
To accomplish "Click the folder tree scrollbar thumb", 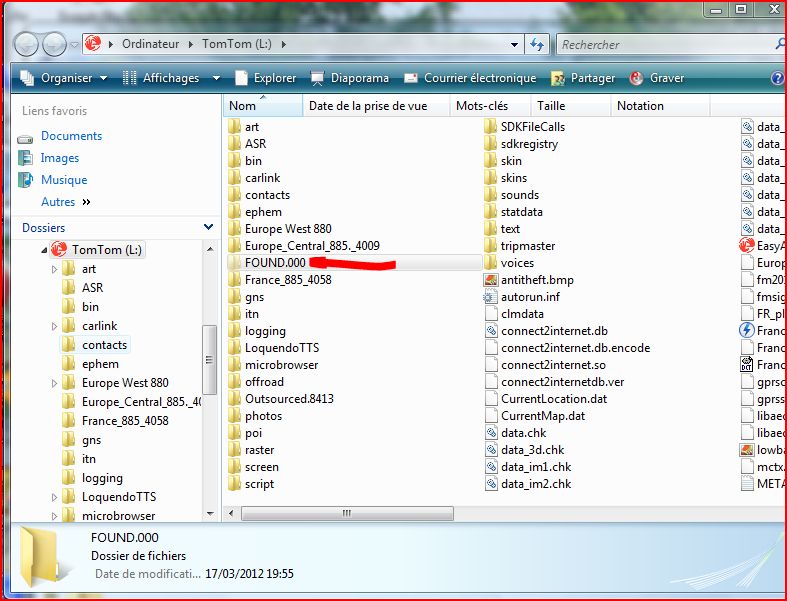I will [x=210, y=359].
